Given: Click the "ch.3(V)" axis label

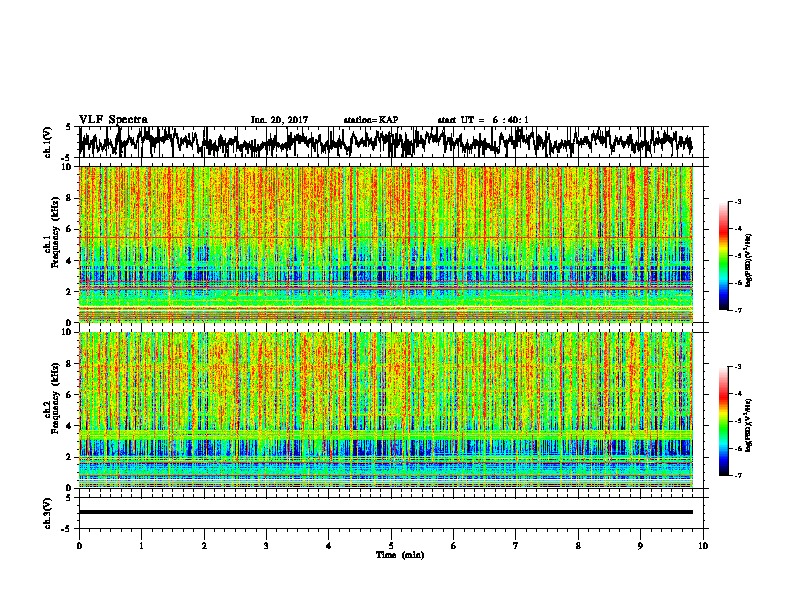Looking at the screenshot, I should pos(47,513).
